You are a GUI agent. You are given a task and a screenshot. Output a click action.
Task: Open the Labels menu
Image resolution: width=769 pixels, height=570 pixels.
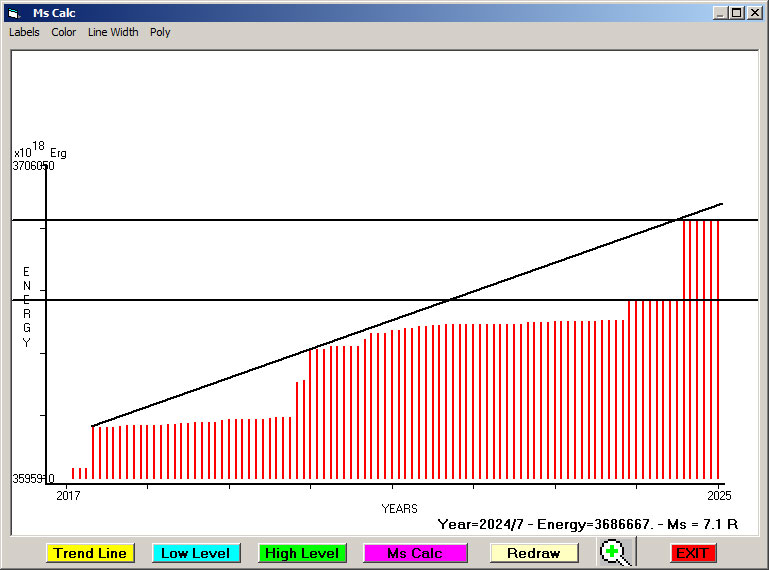click(x=24, y=32)
